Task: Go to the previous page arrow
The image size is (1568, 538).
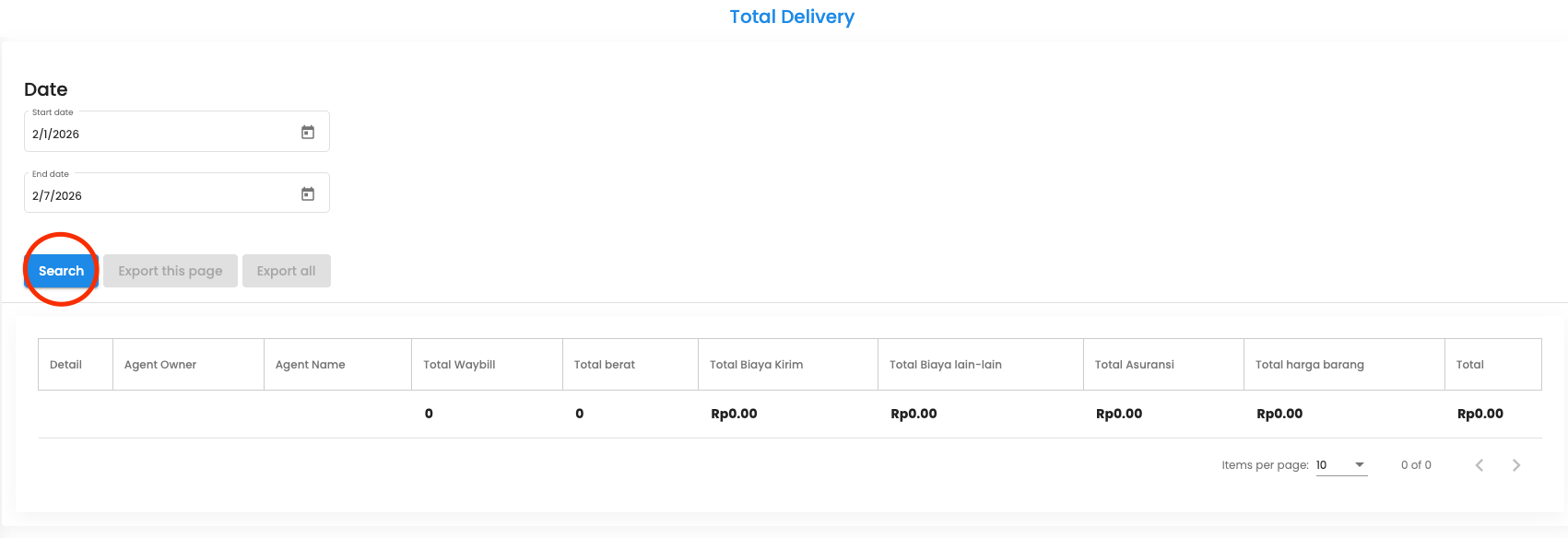Action: coord(1479,465)
